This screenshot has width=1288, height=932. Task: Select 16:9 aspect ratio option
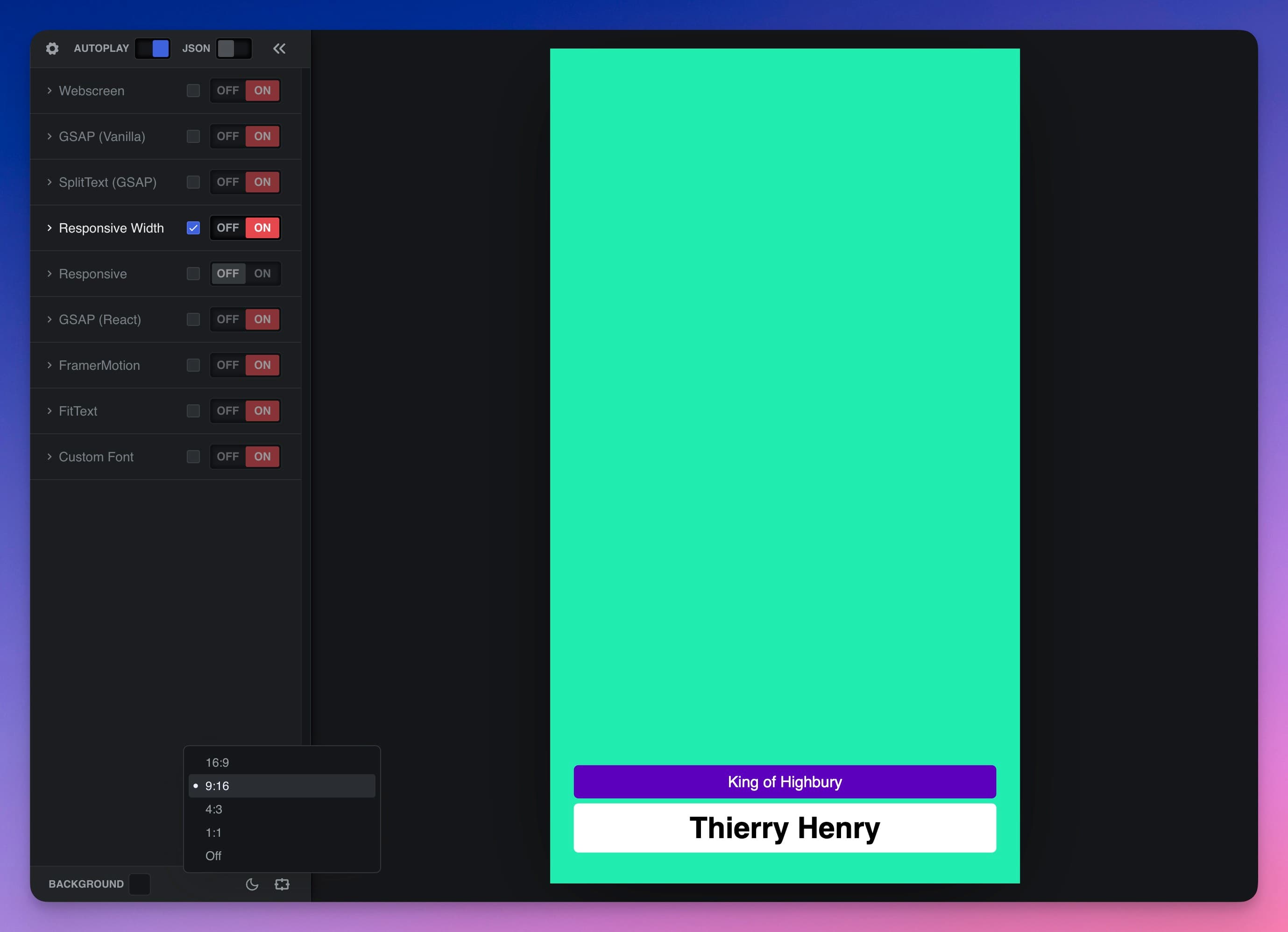click(282, 763)
